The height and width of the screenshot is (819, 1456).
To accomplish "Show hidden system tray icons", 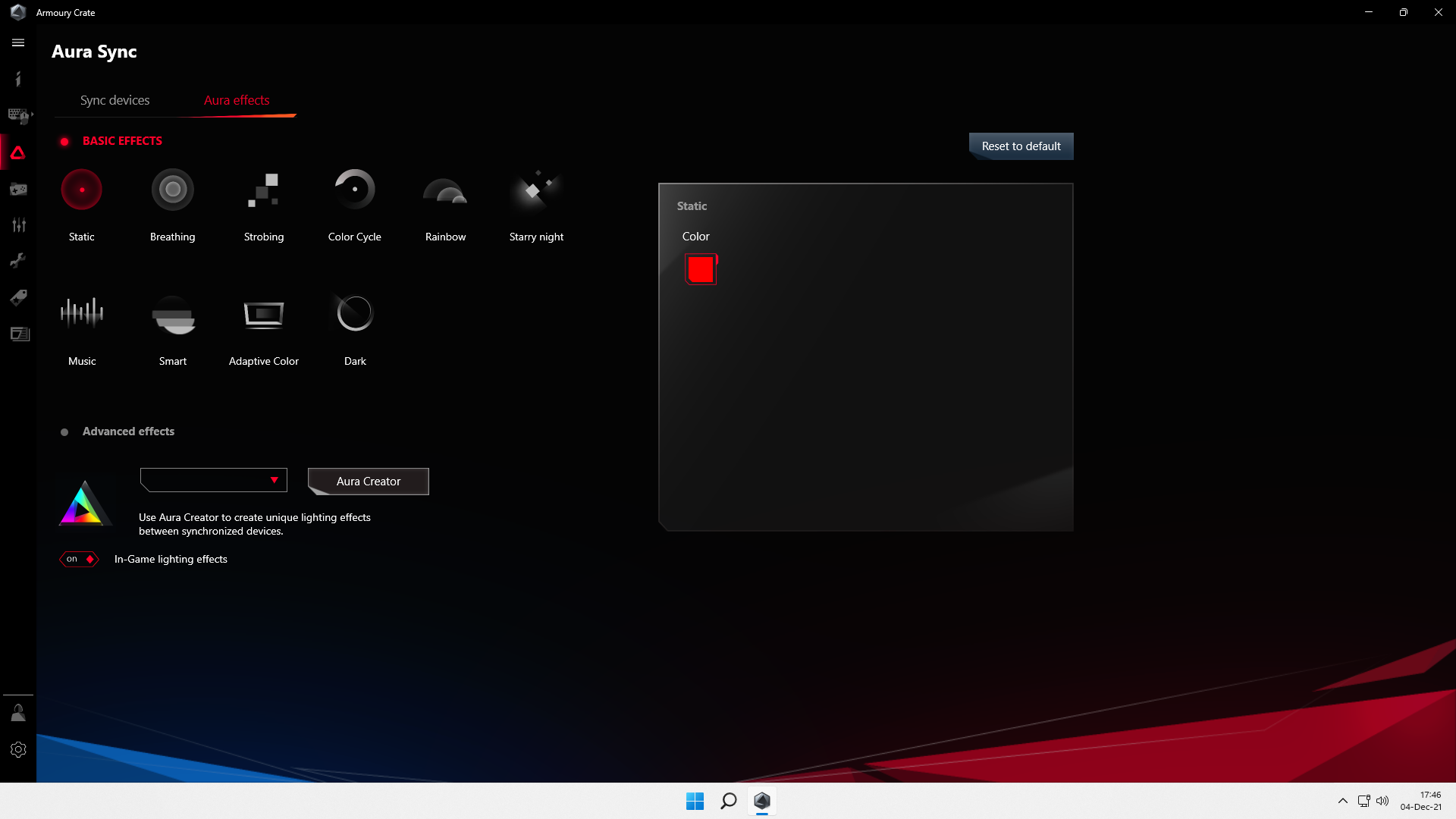I will click(x=1342, y=801).
